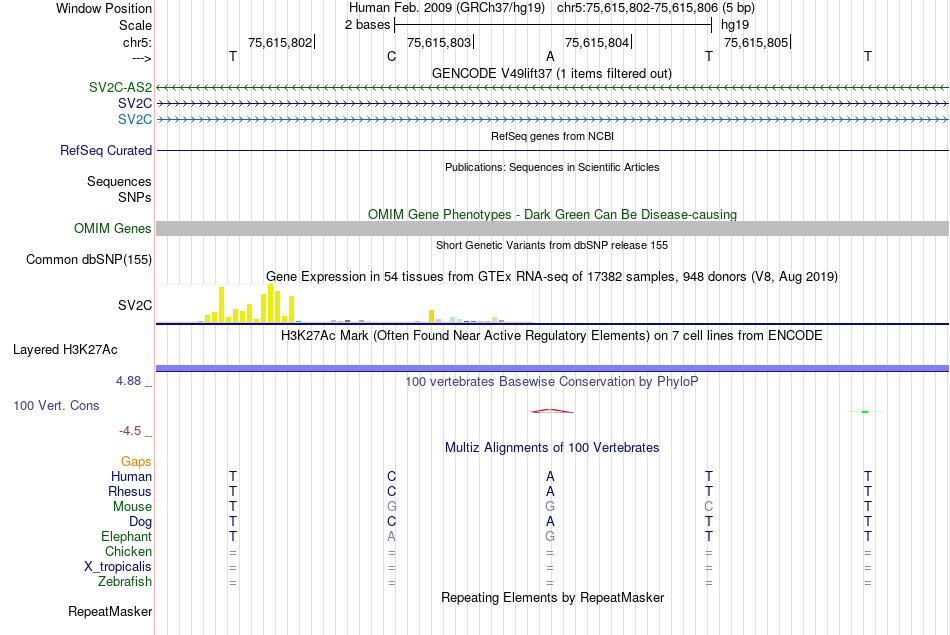Click the Scale label
The height and width of the screenshot is (635, 950).
coord(135,25)
